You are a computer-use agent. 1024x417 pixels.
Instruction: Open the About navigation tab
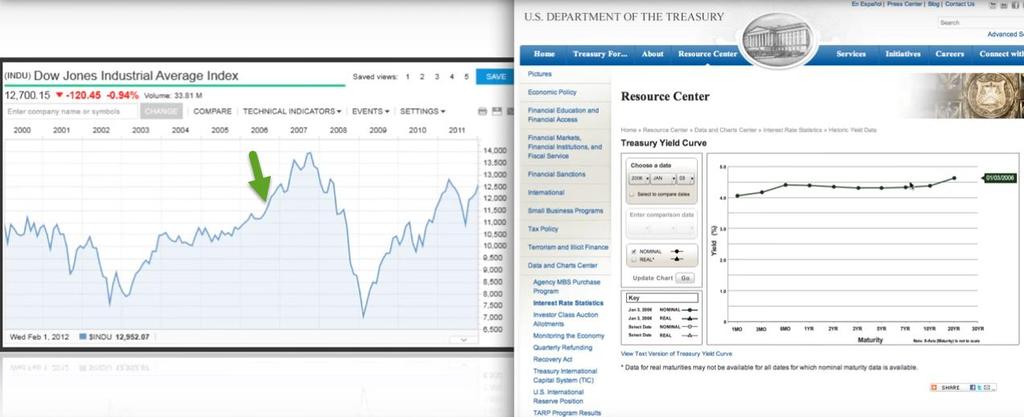652,54
